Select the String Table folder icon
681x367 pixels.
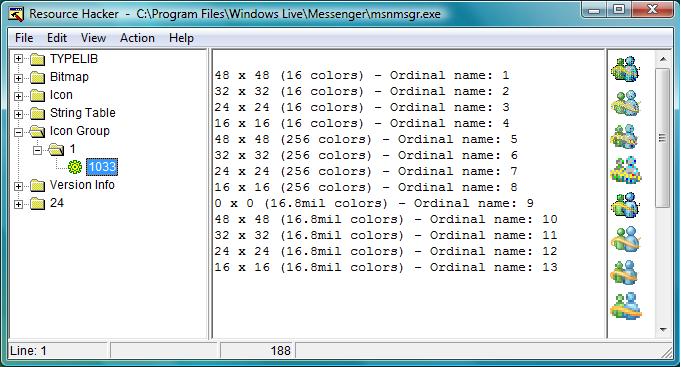(x=37, y=113)
